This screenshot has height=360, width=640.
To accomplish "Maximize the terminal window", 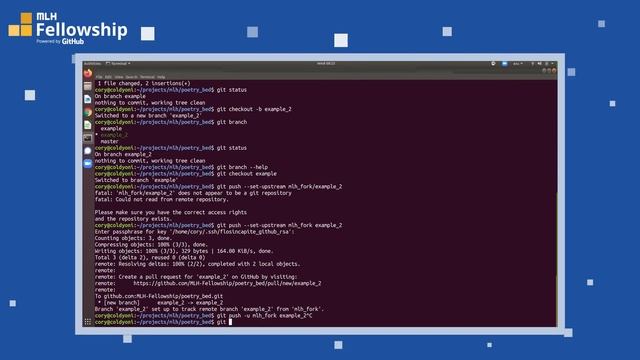I will (x=549, y=71).
